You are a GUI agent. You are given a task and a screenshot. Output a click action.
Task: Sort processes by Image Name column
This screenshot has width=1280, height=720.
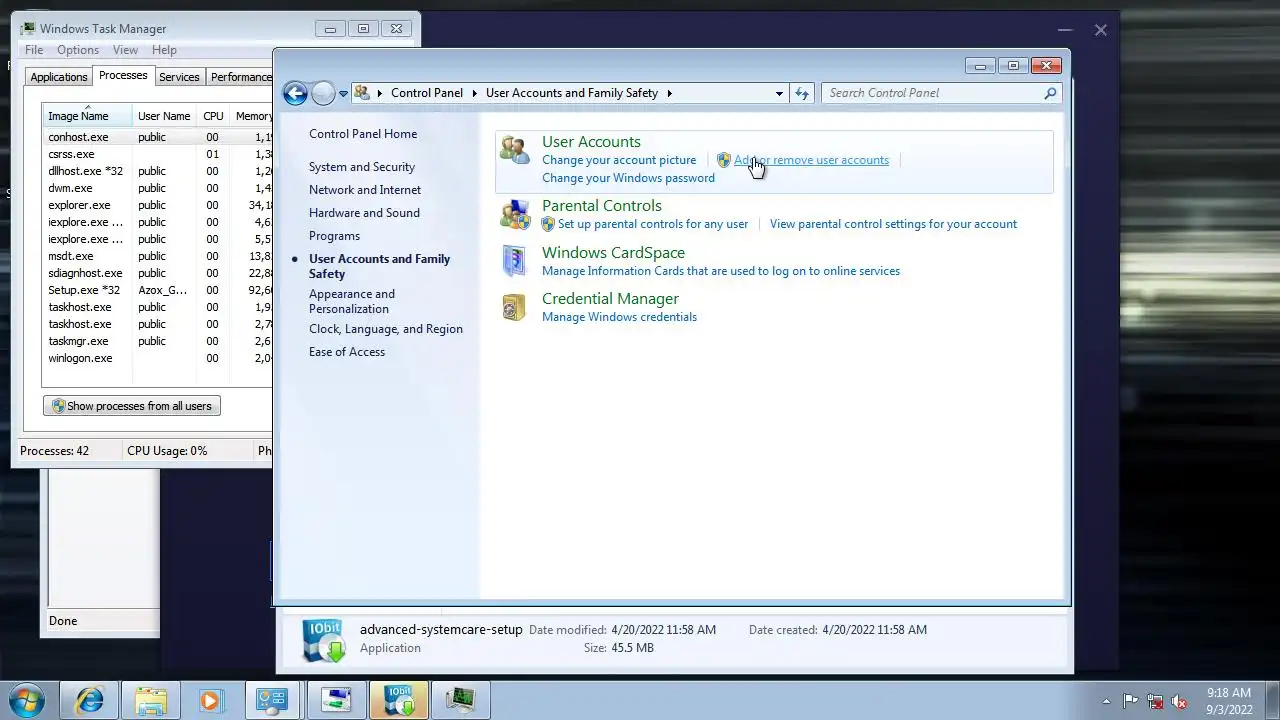point(87,116)
